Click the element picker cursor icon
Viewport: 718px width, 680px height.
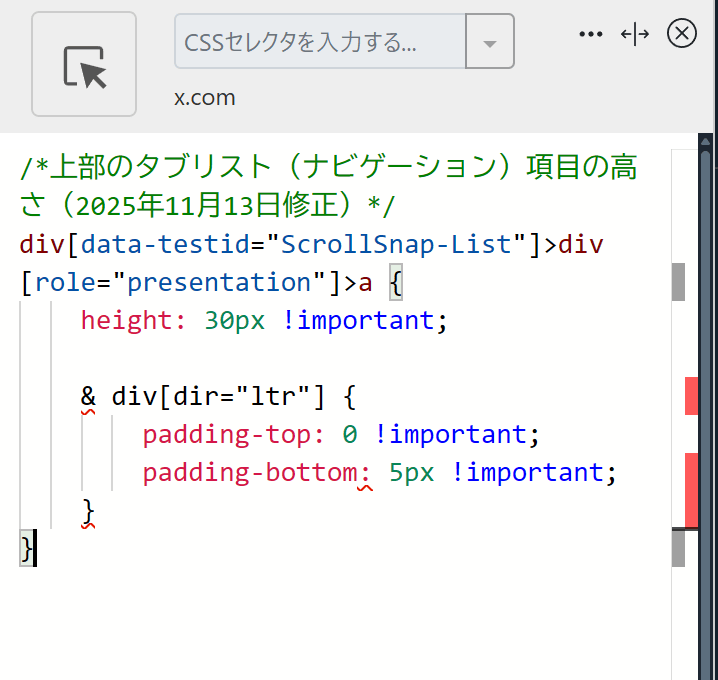tap(84, 65)
